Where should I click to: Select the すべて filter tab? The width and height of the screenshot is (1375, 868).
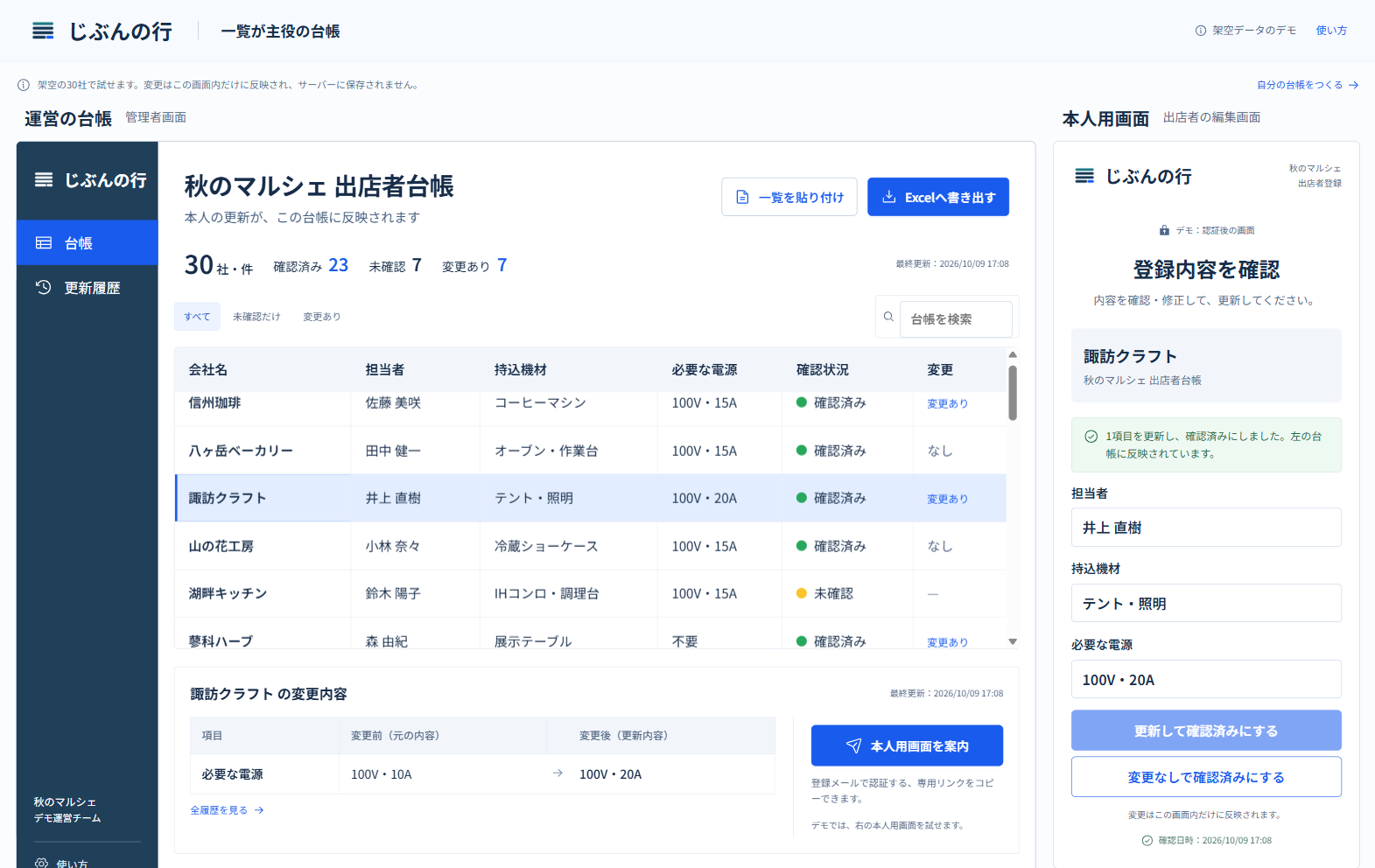(197, 317)
